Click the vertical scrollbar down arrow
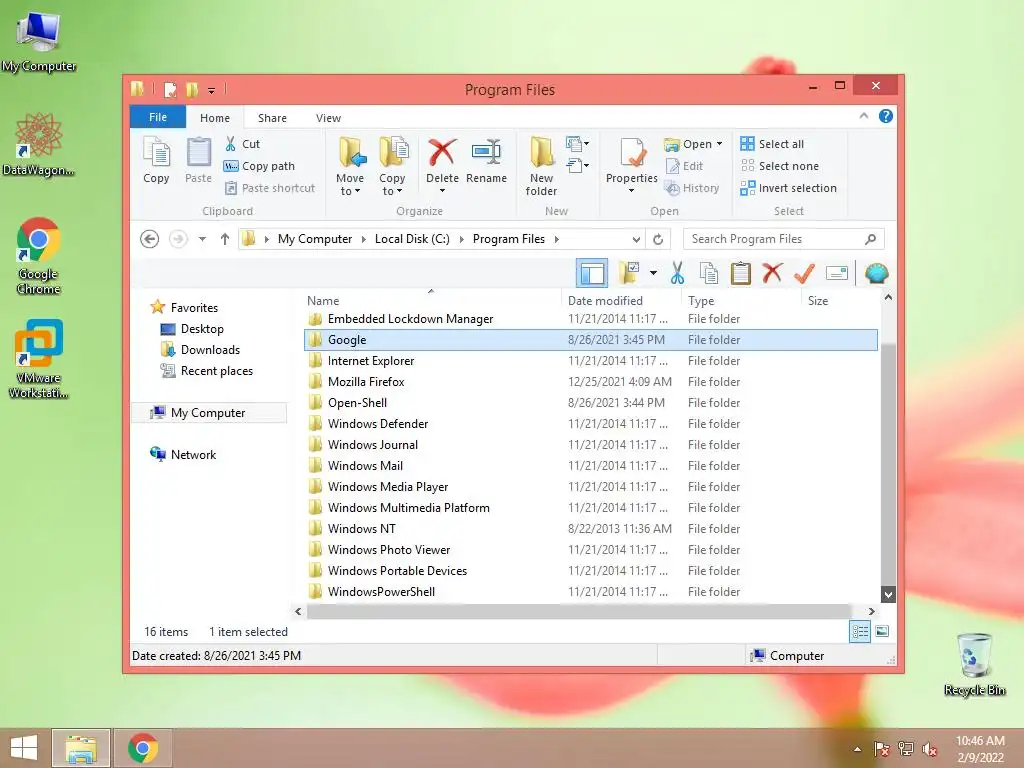 pos(888,594)
